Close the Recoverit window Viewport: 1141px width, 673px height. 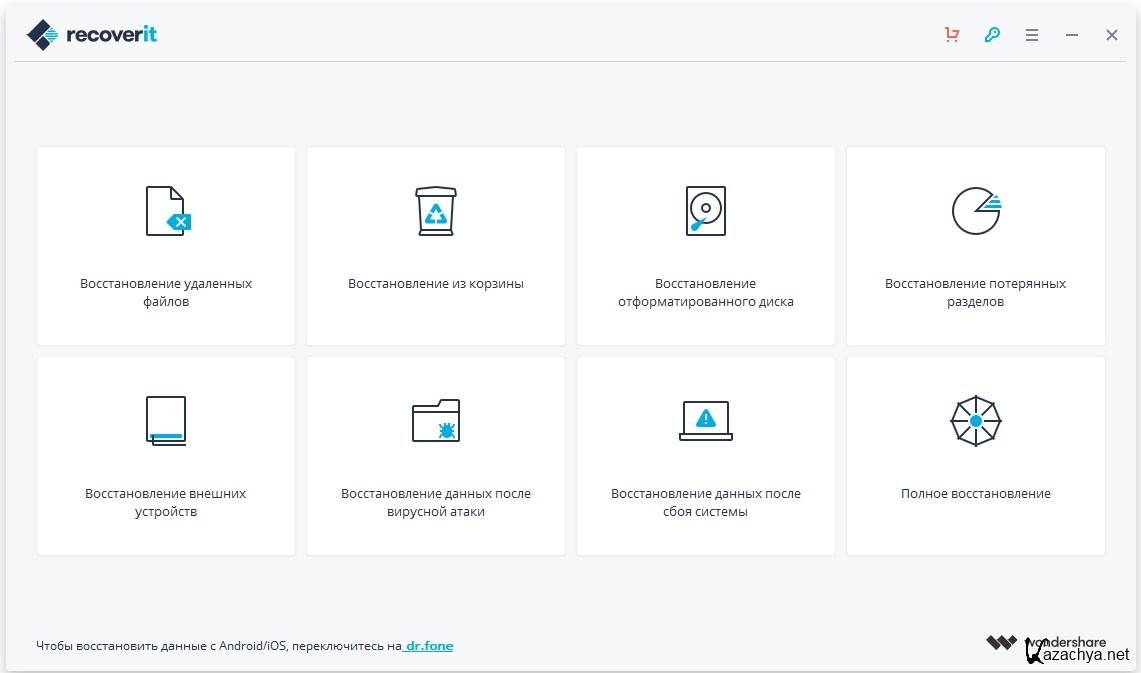[x=1112, y=35]
